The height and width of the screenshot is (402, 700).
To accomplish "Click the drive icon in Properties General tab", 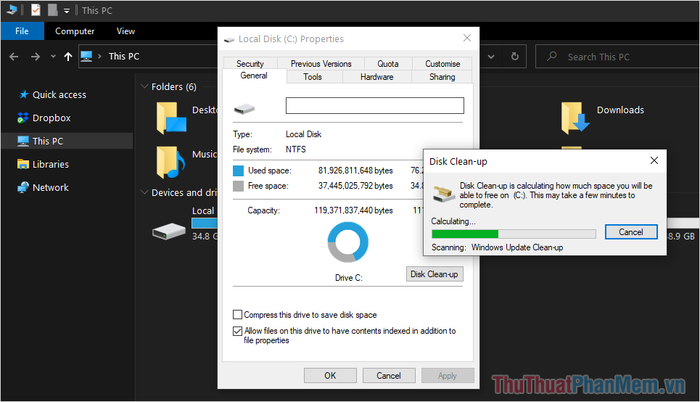I will click(x=244, y=108).
